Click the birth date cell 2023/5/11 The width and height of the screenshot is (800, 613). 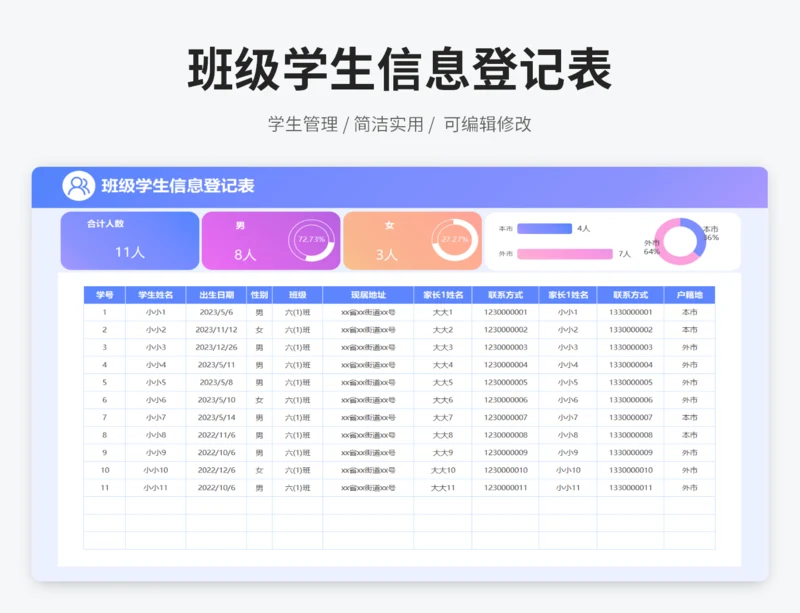[x=216, y=365]
